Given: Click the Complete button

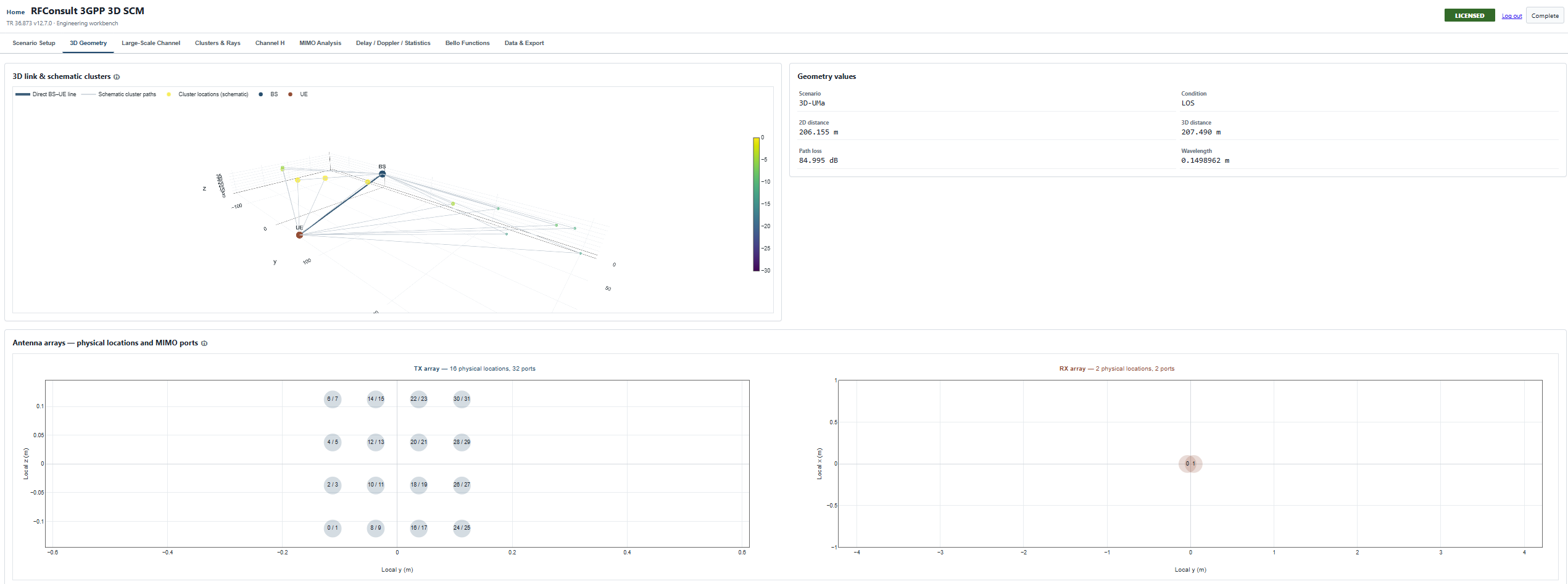Looking at the screenshot, I should coord(1545,16).
